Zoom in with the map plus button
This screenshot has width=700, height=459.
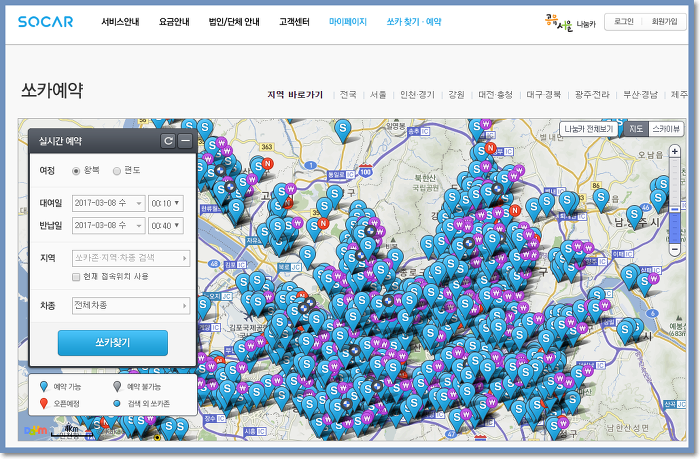click(x=675, y=151)
